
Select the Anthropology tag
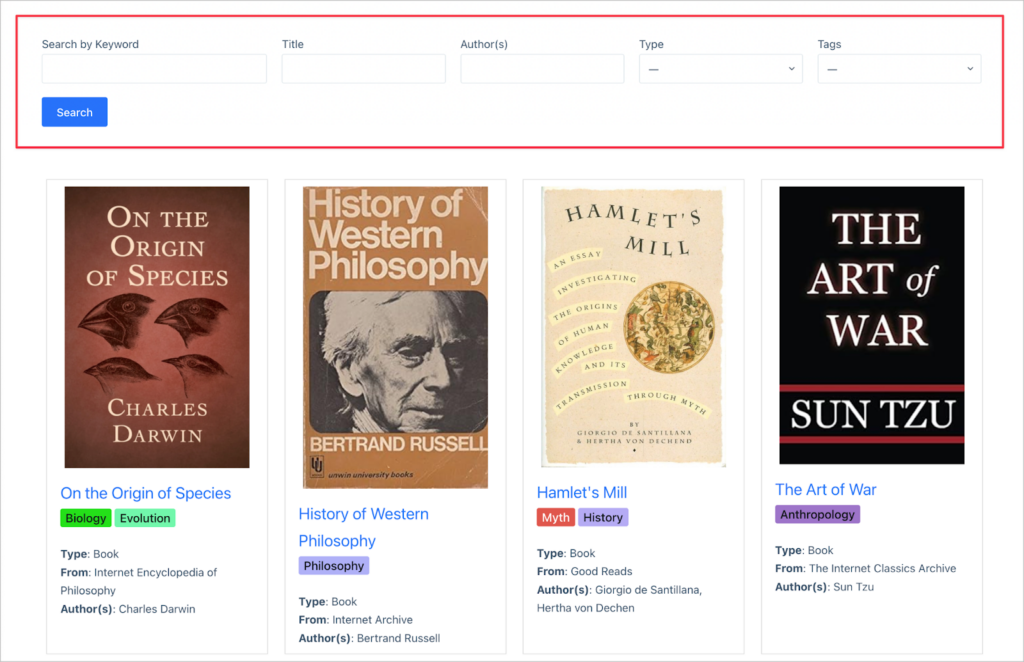(818, 514)
